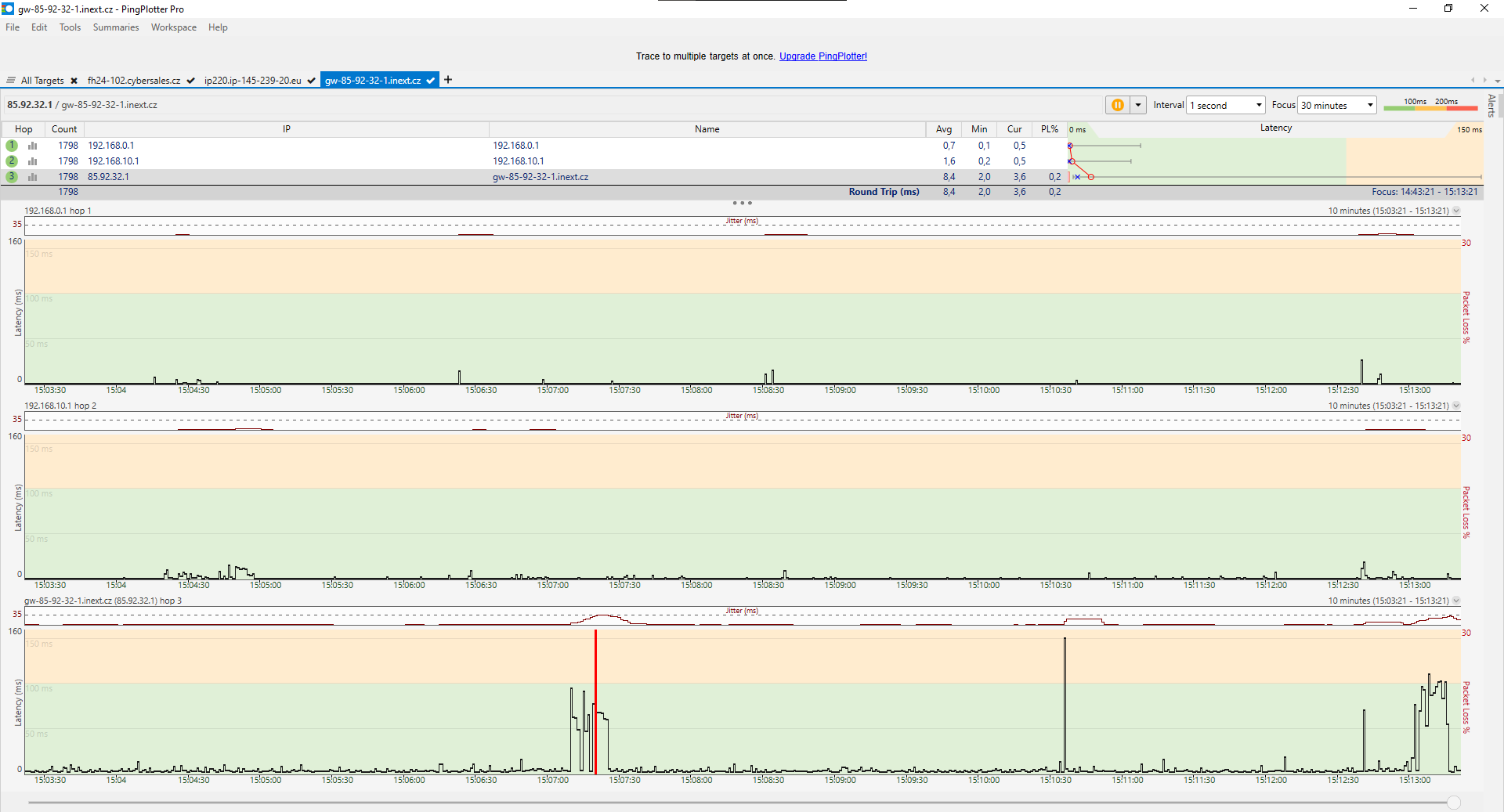Open the Focus dropdown showing 30 minutes
Viewport: 1504px width, 812px height.
(1337, 105)
